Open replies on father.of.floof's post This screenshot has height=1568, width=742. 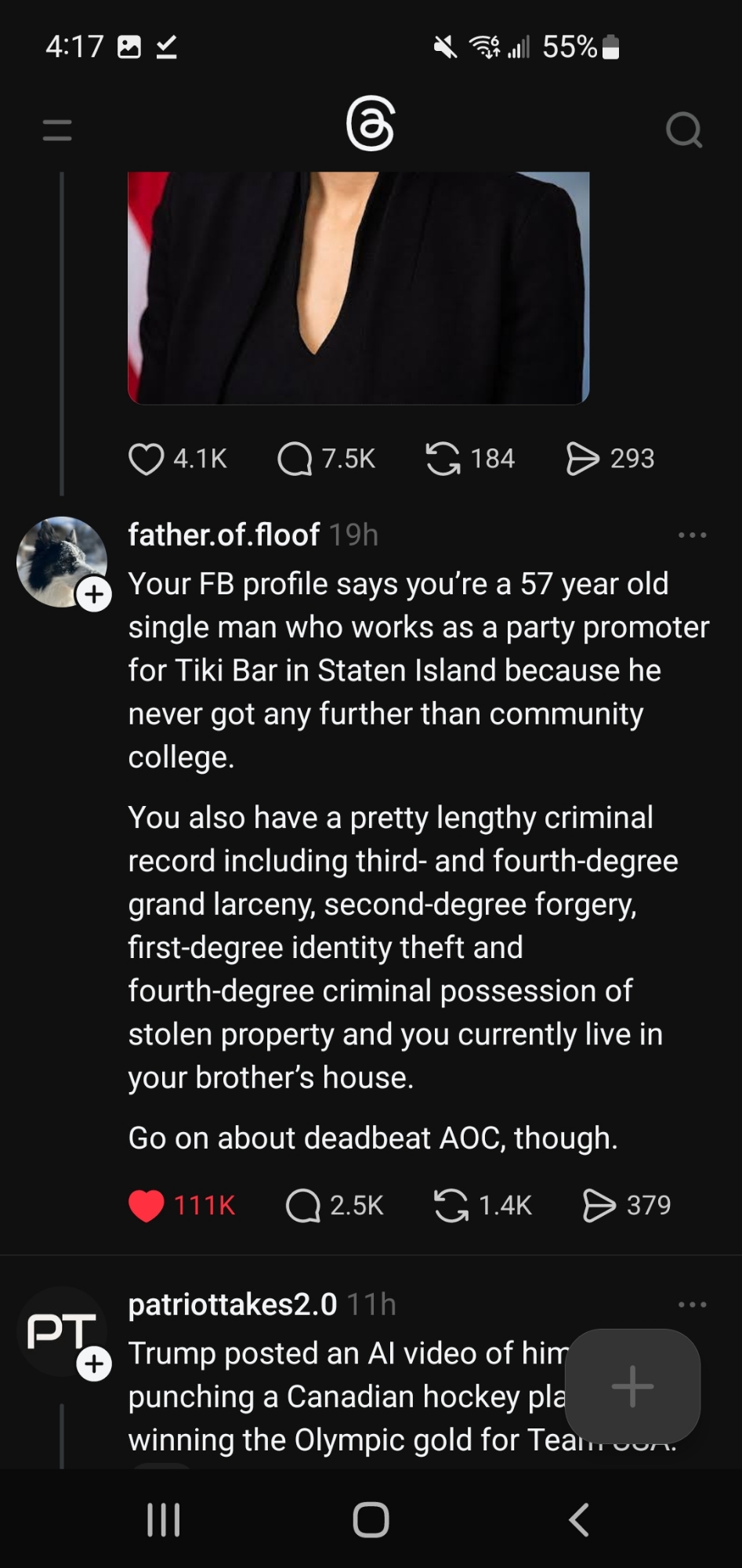click(303, 1206)
